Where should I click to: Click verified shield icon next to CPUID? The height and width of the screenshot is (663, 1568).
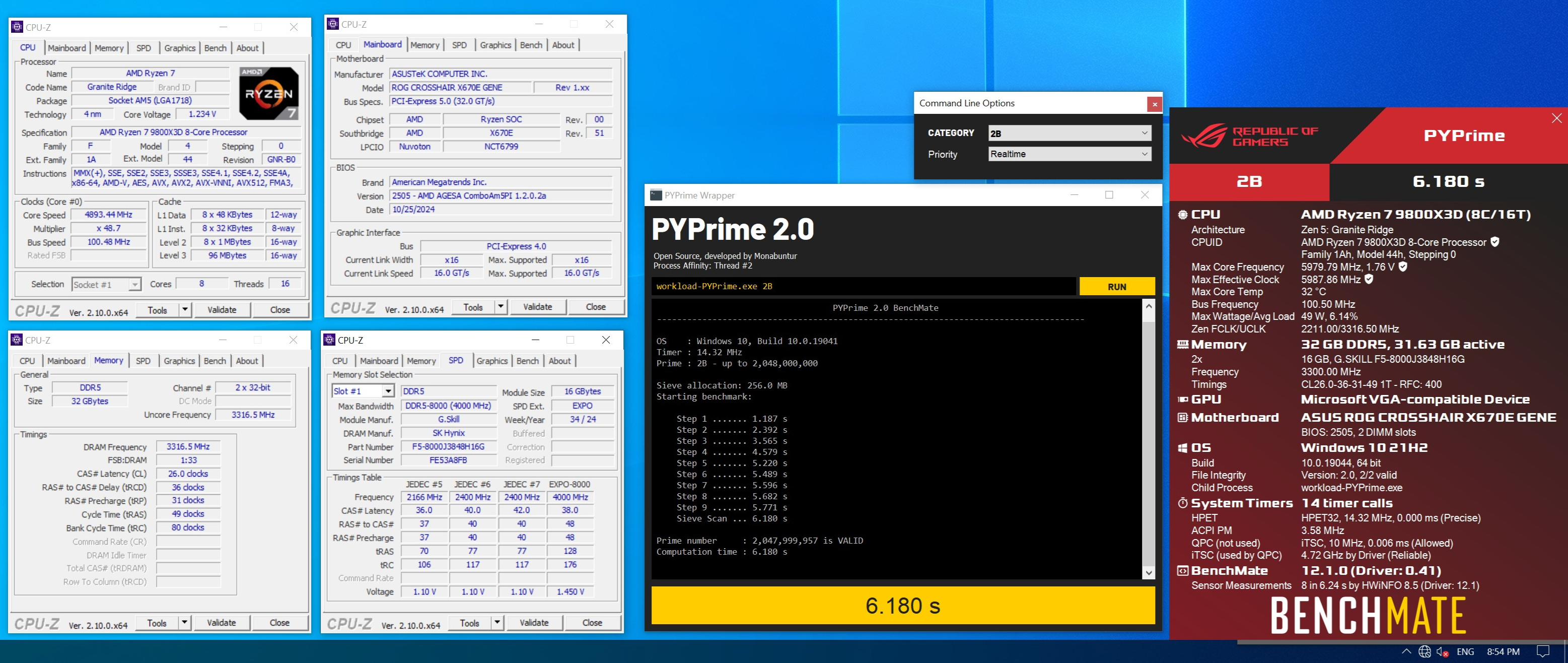click(1495, 242)
